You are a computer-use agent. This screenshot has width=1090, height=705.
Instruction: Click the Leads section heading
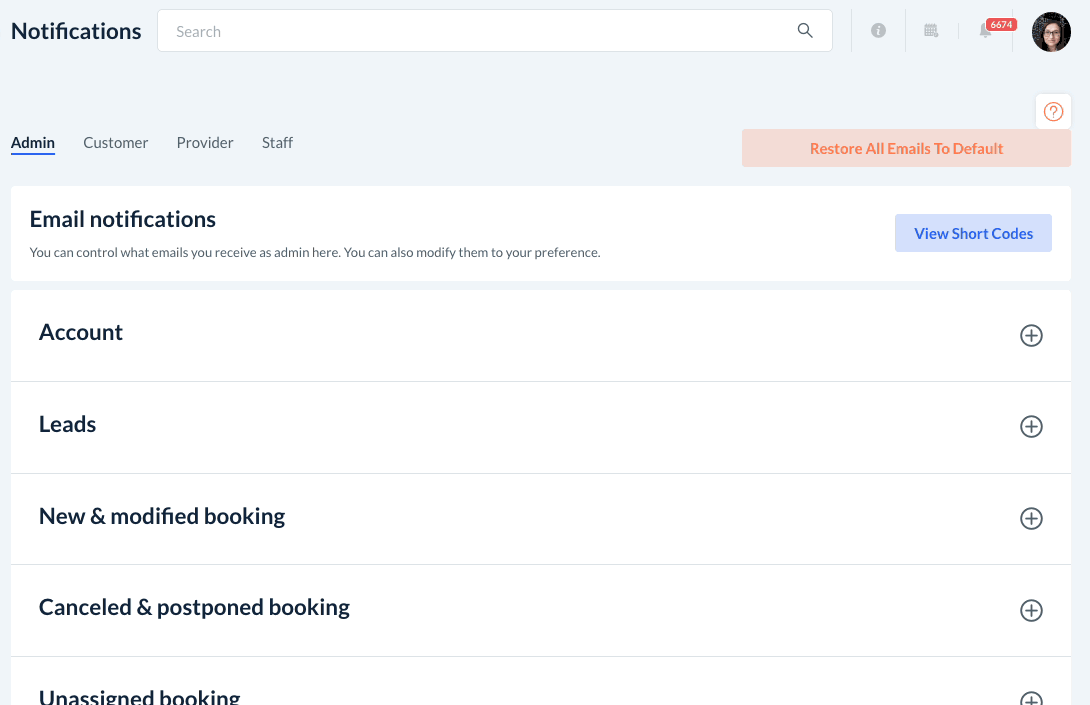(x=68, y=425)
